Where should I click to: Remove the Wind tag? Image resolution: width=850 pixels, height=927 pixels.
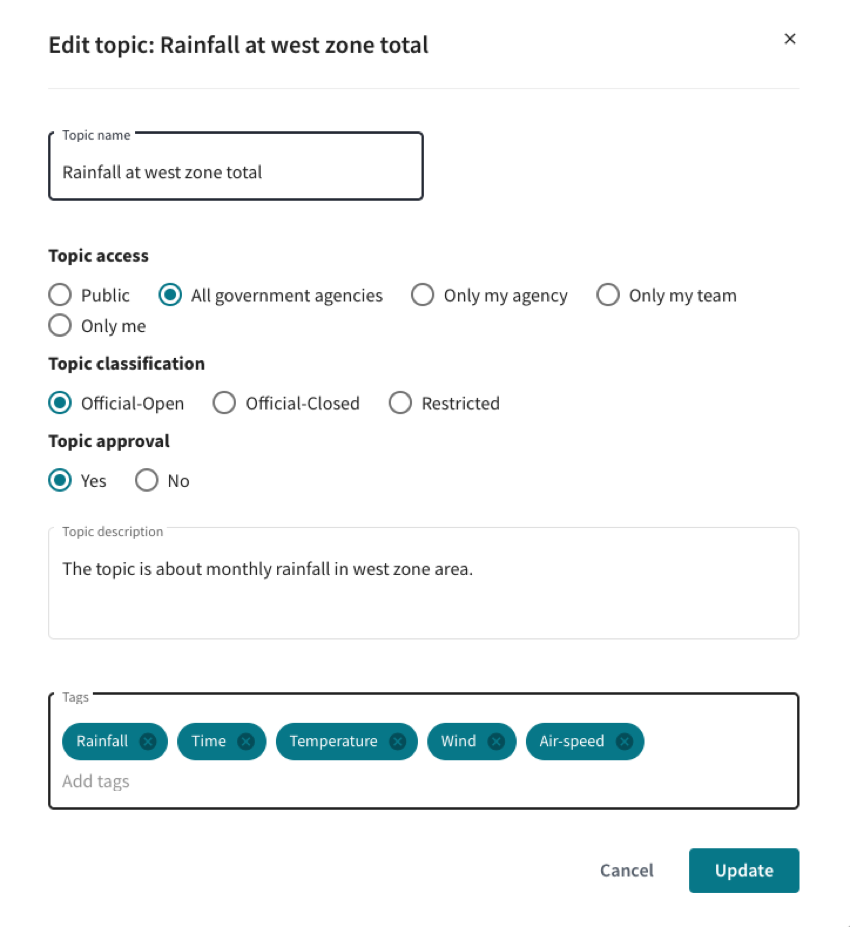pyautogui.click(x=496, y=741)
